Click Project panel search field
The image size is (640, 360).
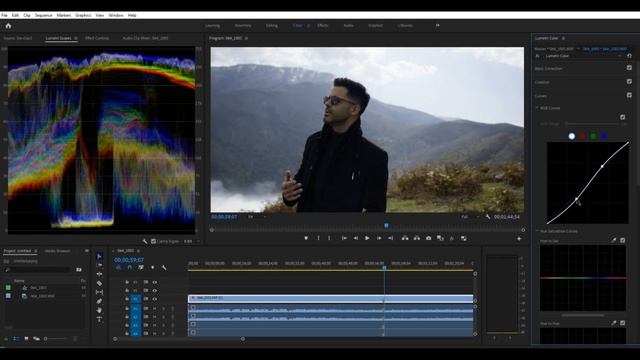click(39, 269)
